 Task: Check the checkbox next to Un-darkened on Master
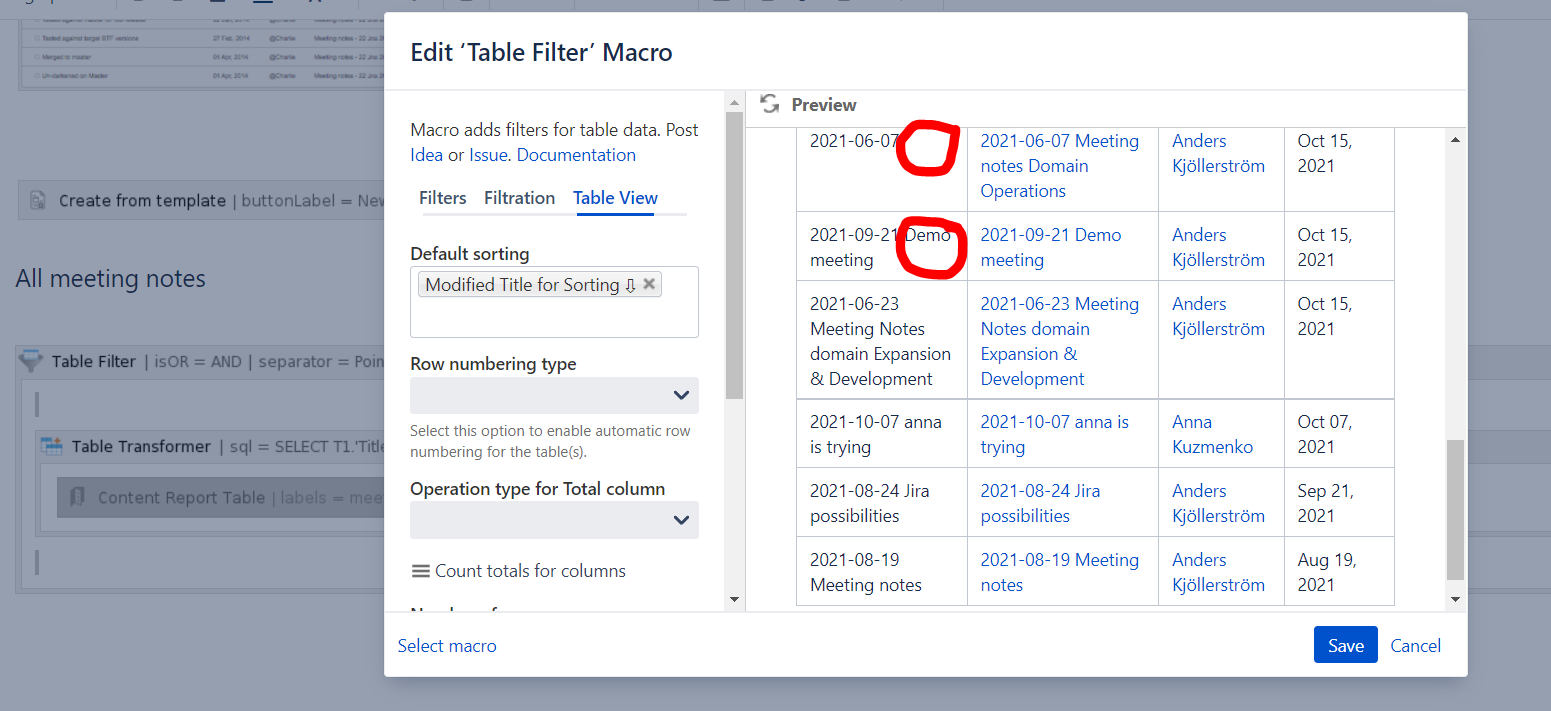click(38, 75)
